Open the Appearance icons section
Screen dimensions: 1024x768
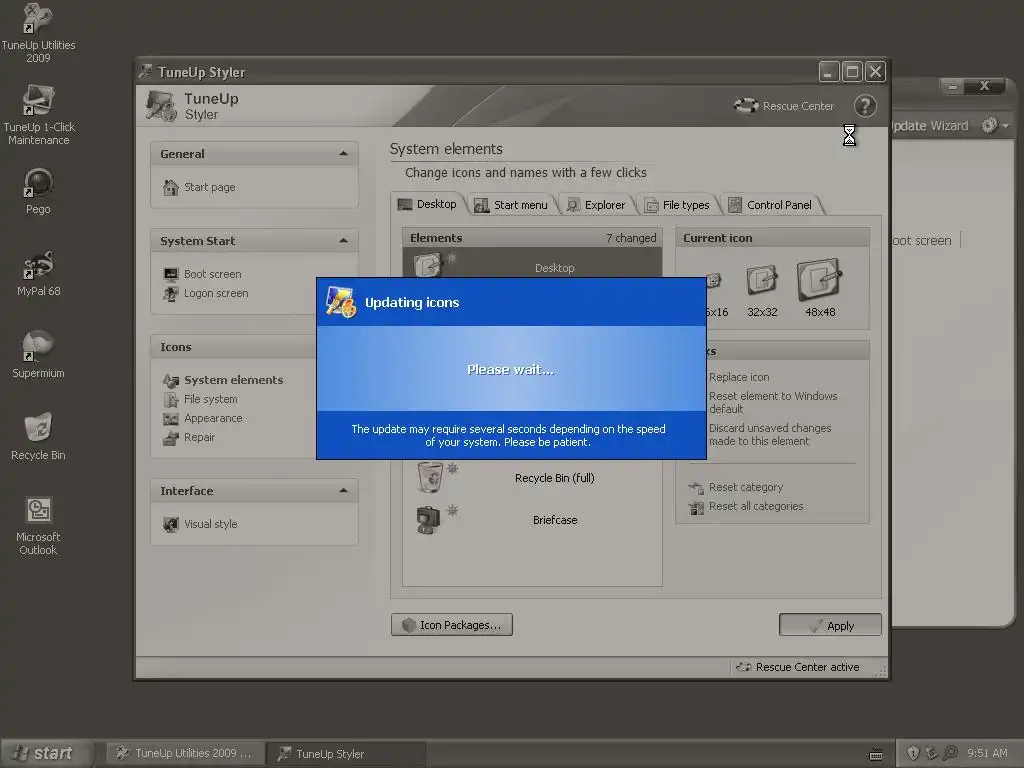pos(202,418)
